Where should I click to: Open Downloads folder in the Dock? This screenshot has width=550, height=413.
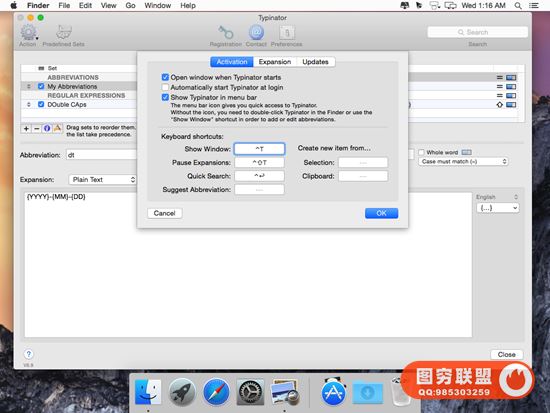click(x=367, y=392)
